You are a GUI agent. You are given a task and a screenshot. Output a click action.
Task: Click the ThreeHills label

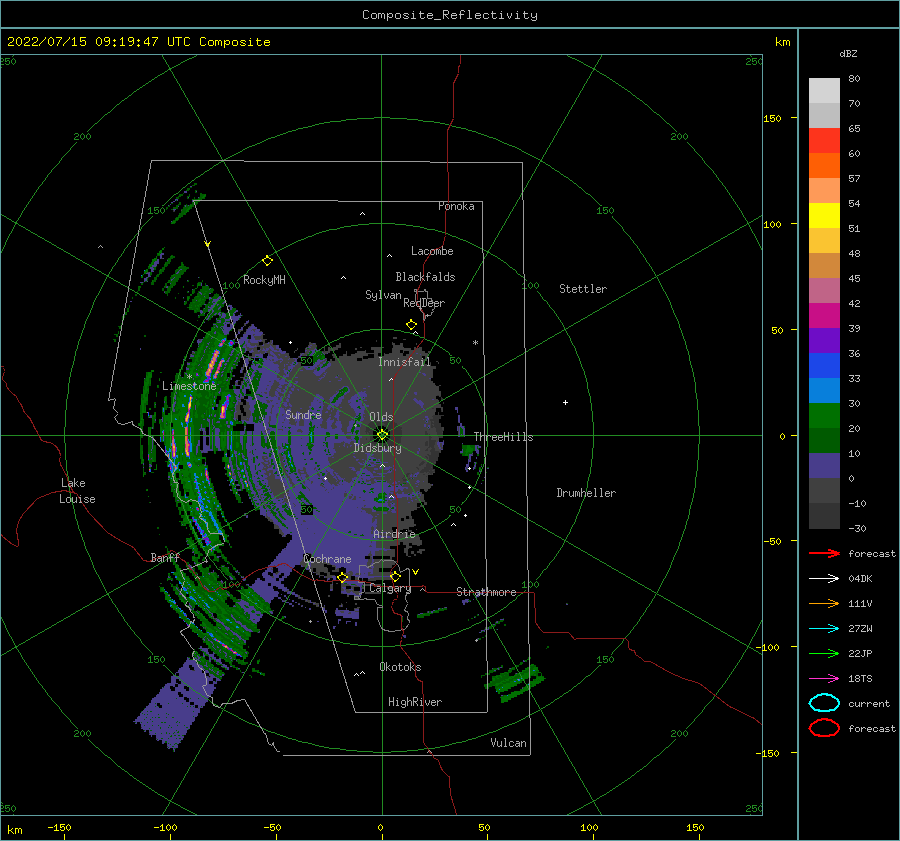(x=503, y=437)
